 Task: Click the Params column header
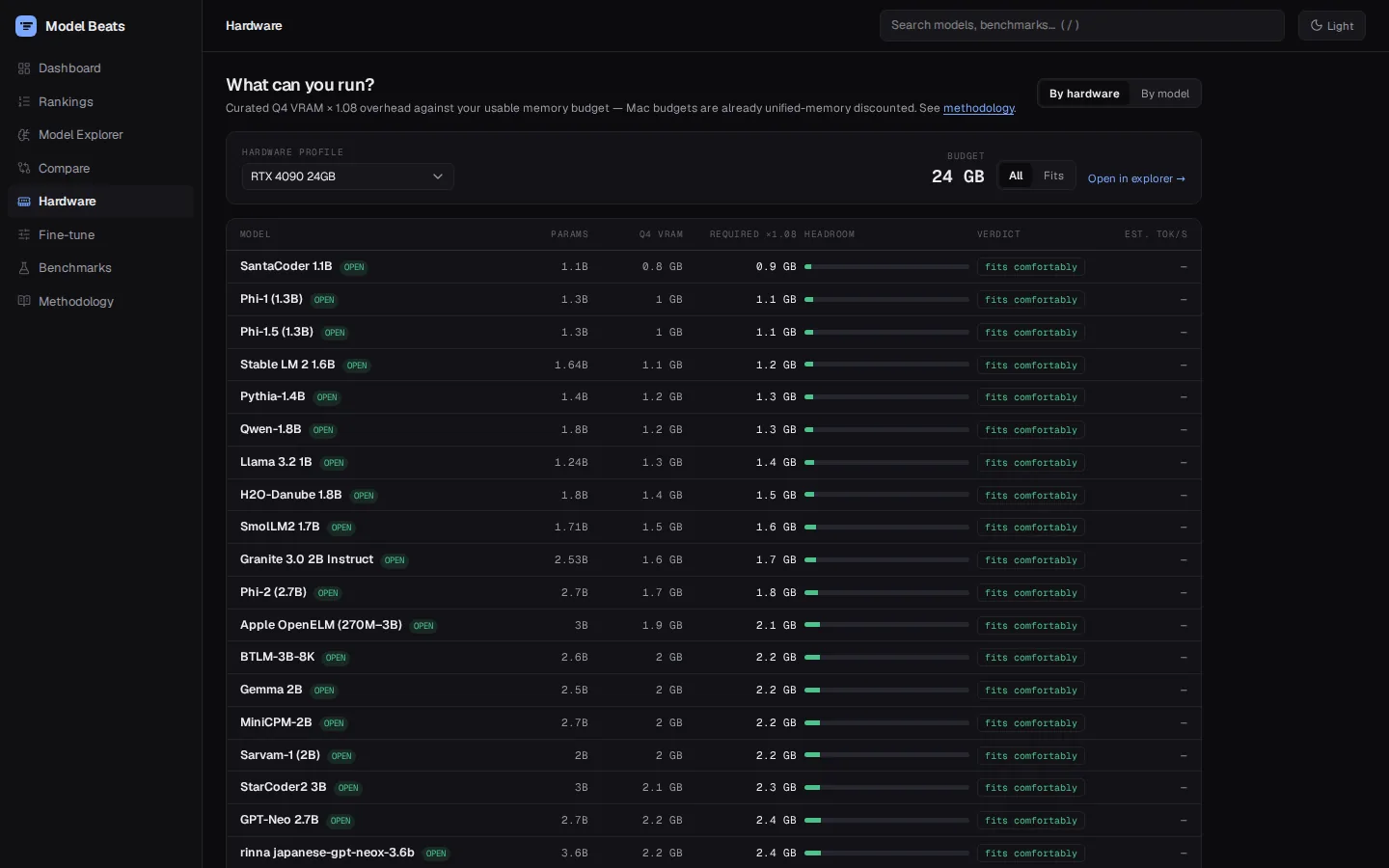569,234
